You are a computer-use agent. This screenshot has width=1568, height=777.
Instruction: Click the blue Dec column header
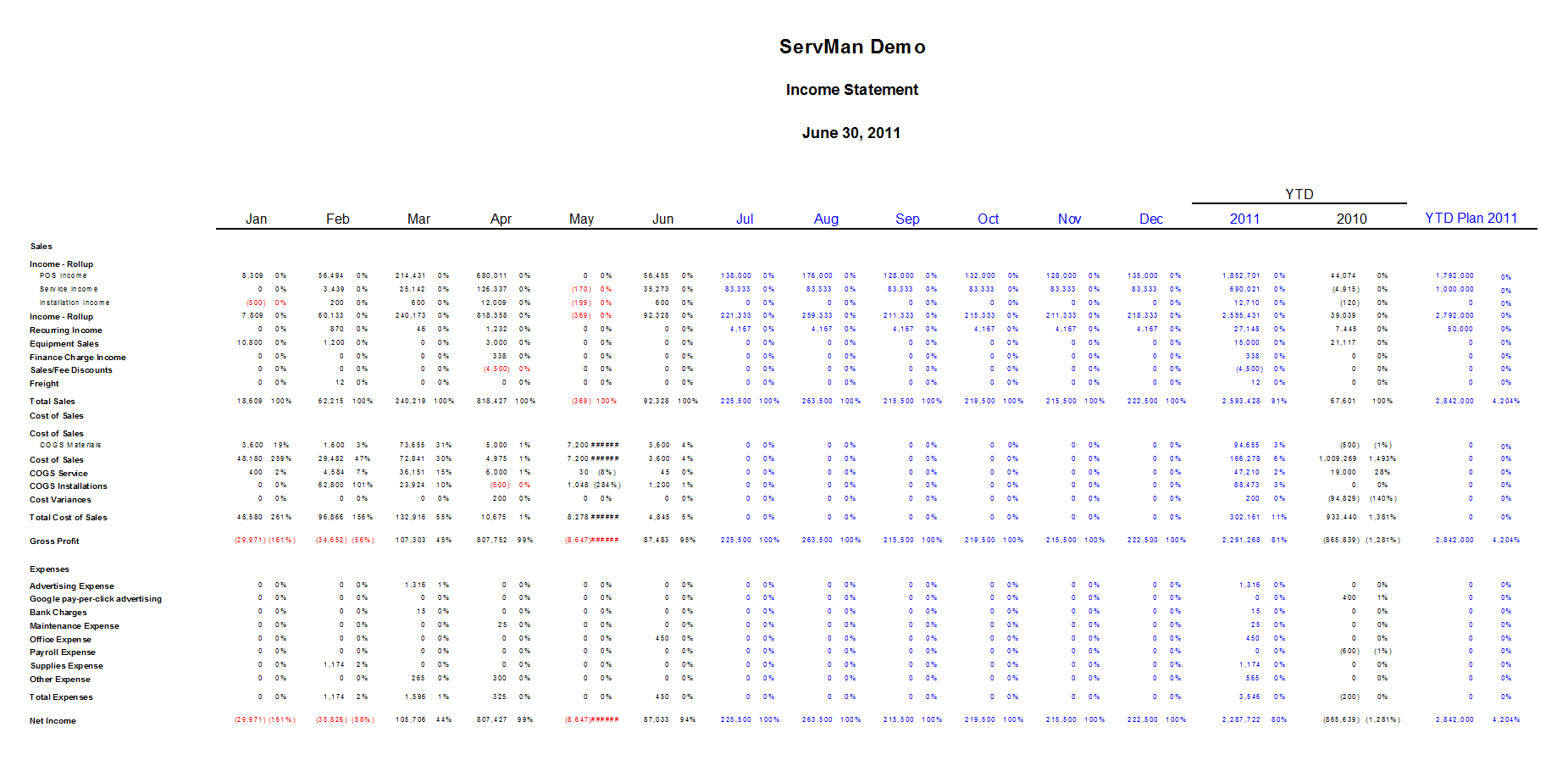[1150, 219]
